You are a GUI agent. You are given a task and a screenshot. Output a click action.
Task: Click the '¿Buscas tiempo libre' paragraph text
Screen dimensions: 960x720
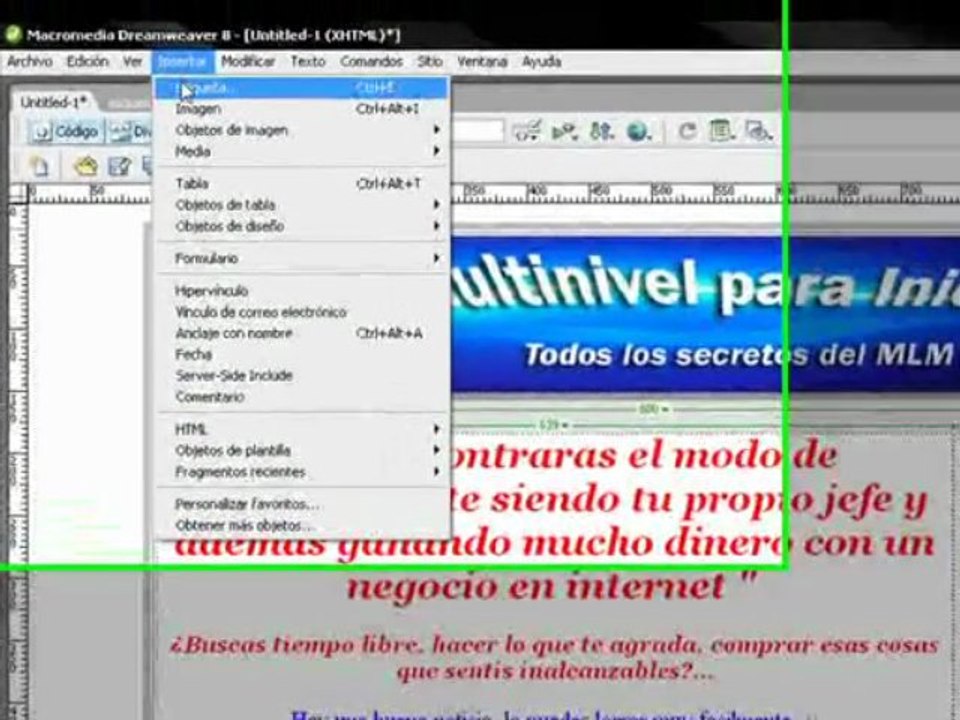pyautogui.click(x=554, y=645)
